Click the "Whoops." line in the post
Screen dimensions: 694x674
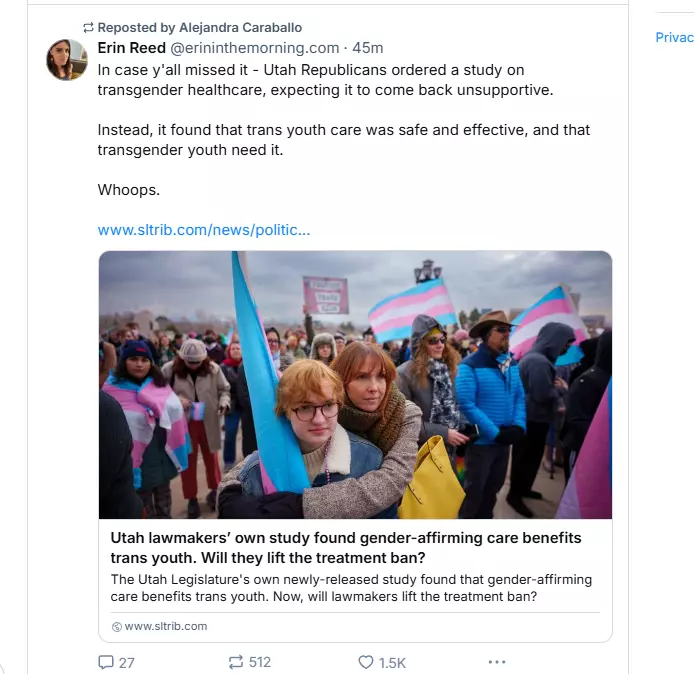coord(128,190)
